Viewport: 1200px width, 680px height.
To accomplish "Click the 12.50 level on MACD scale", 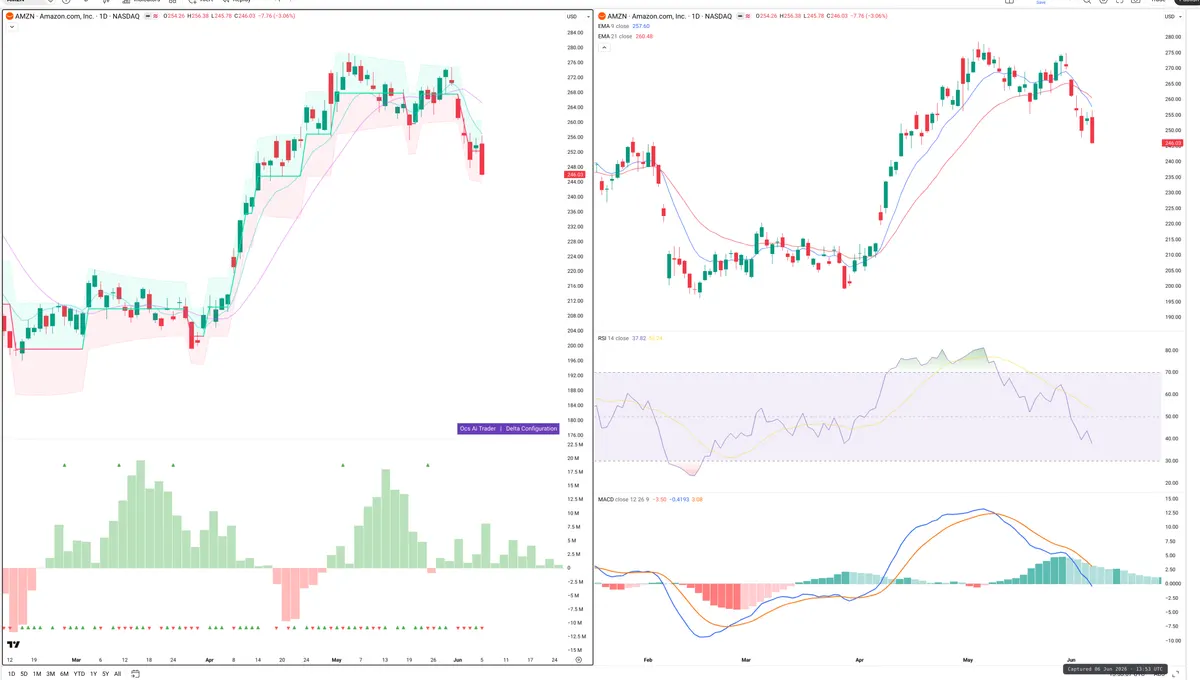I will (x=1172, y=513).
